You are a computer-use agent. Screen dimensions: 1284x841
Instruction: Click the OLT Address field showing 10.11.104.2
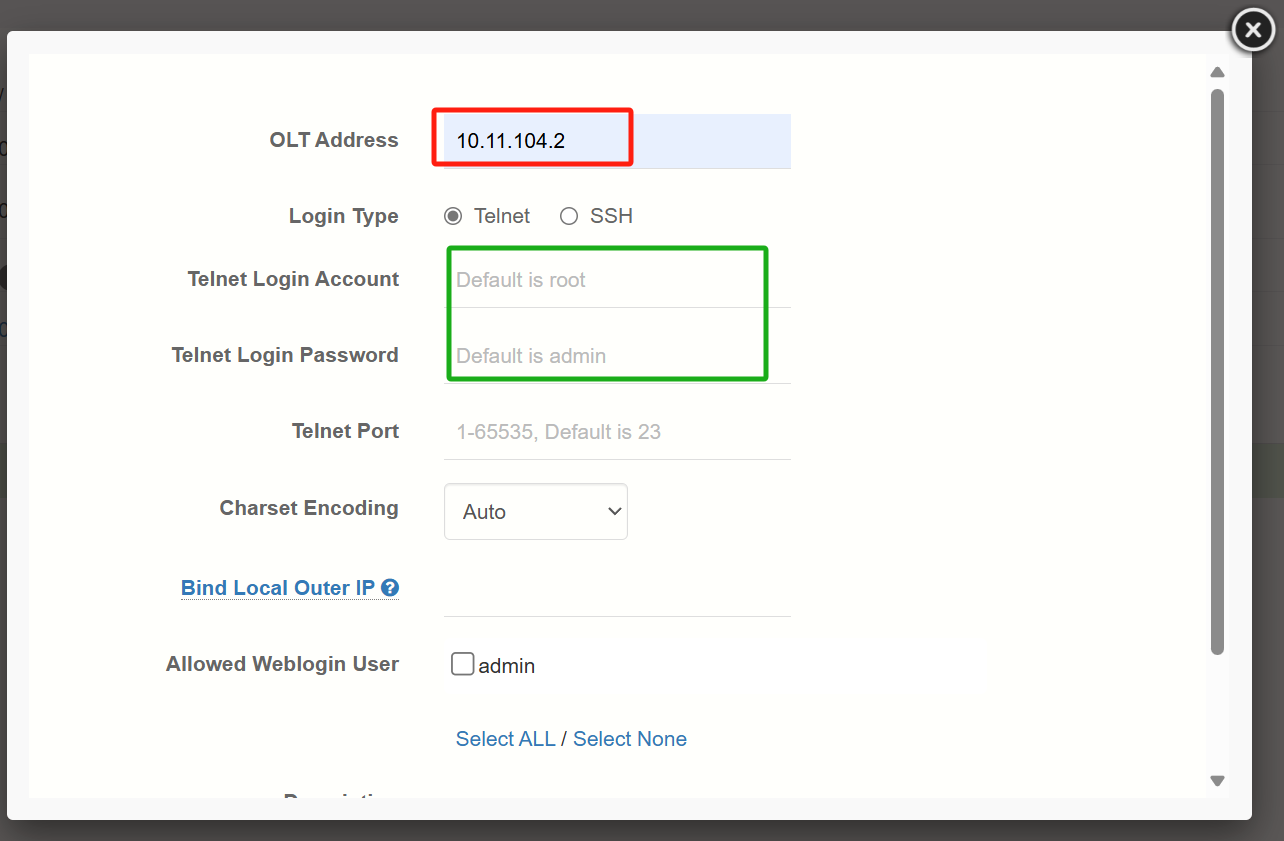[x=531, y=140]
